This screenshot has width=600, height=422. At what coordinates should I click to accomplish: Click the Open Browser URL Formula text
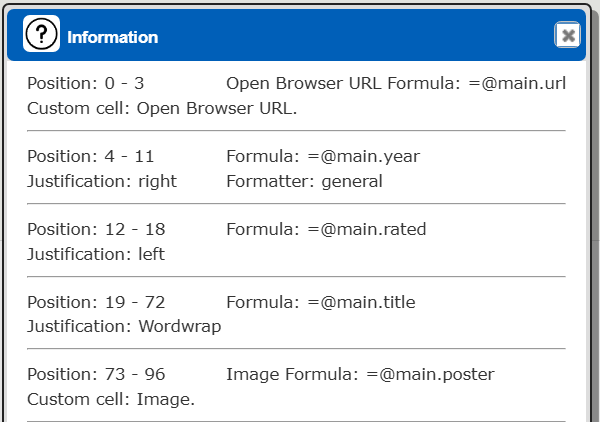coord(396,84)
